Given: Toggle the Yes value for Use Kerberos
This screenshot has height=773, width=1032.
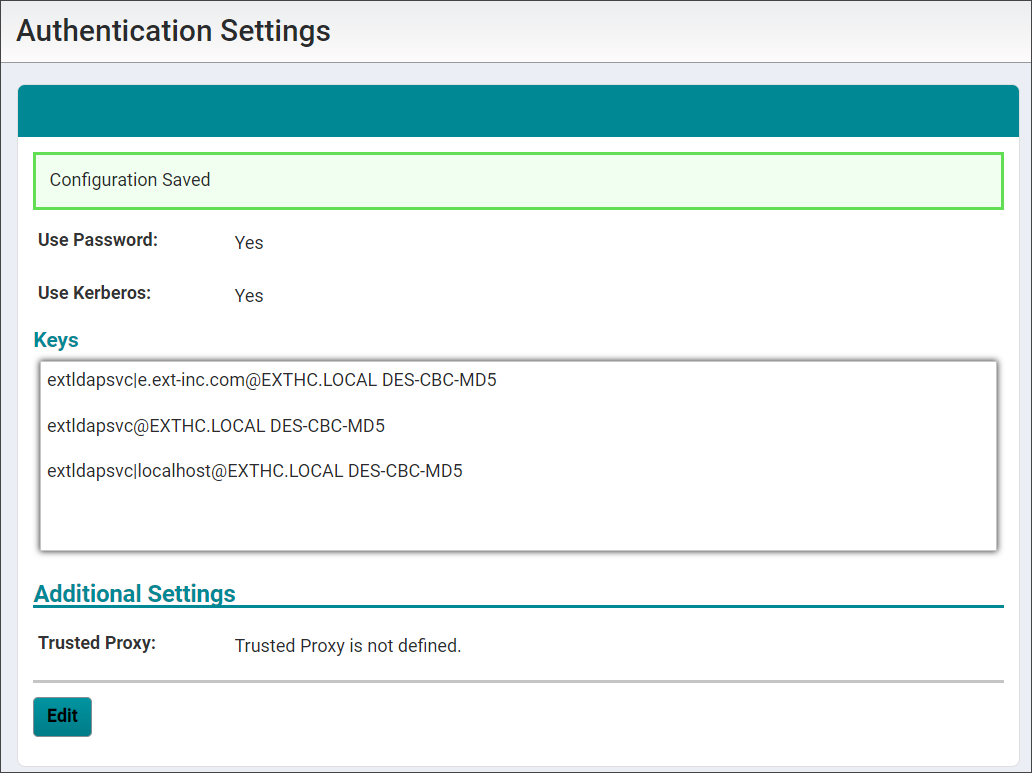Looking at the screenshot, I should [248, 296].
